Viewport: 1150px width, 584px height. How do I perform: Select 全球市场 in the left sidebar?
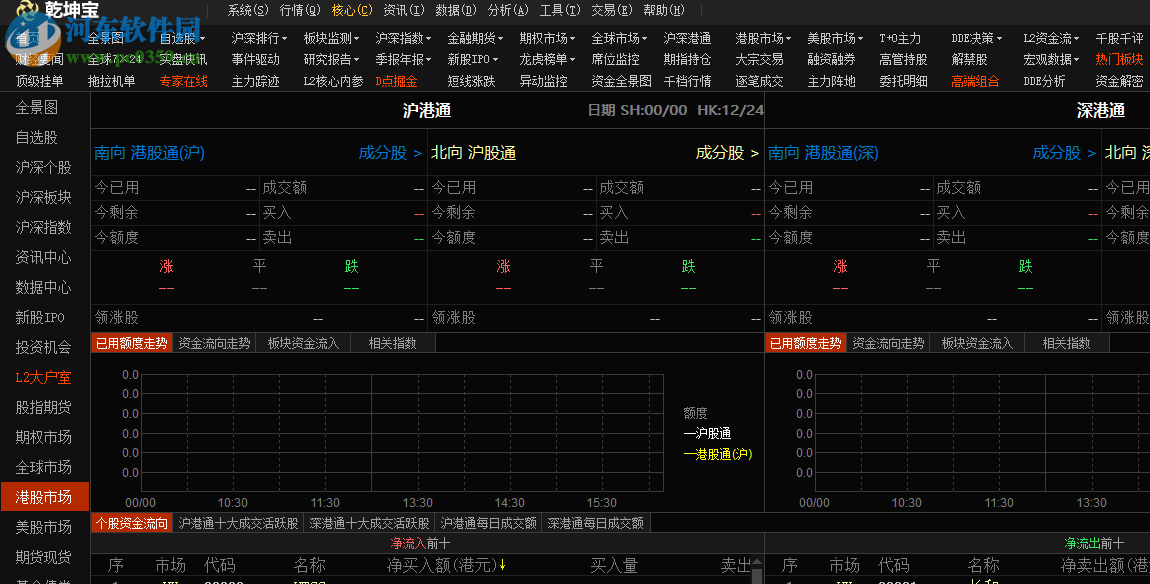point(44,466)
